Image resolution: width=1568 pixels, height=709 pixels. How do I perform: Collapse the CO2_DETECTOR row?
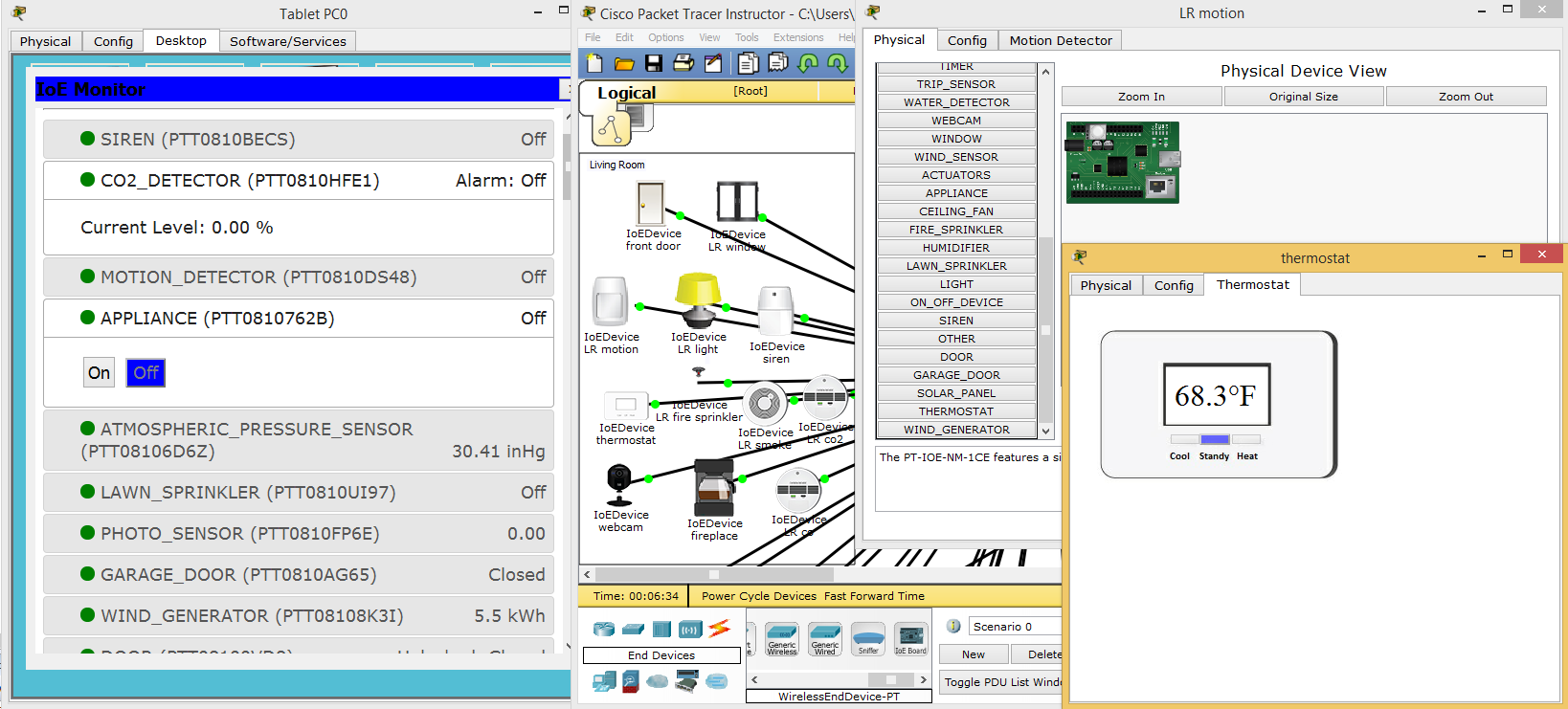click(x=299, y=180)
